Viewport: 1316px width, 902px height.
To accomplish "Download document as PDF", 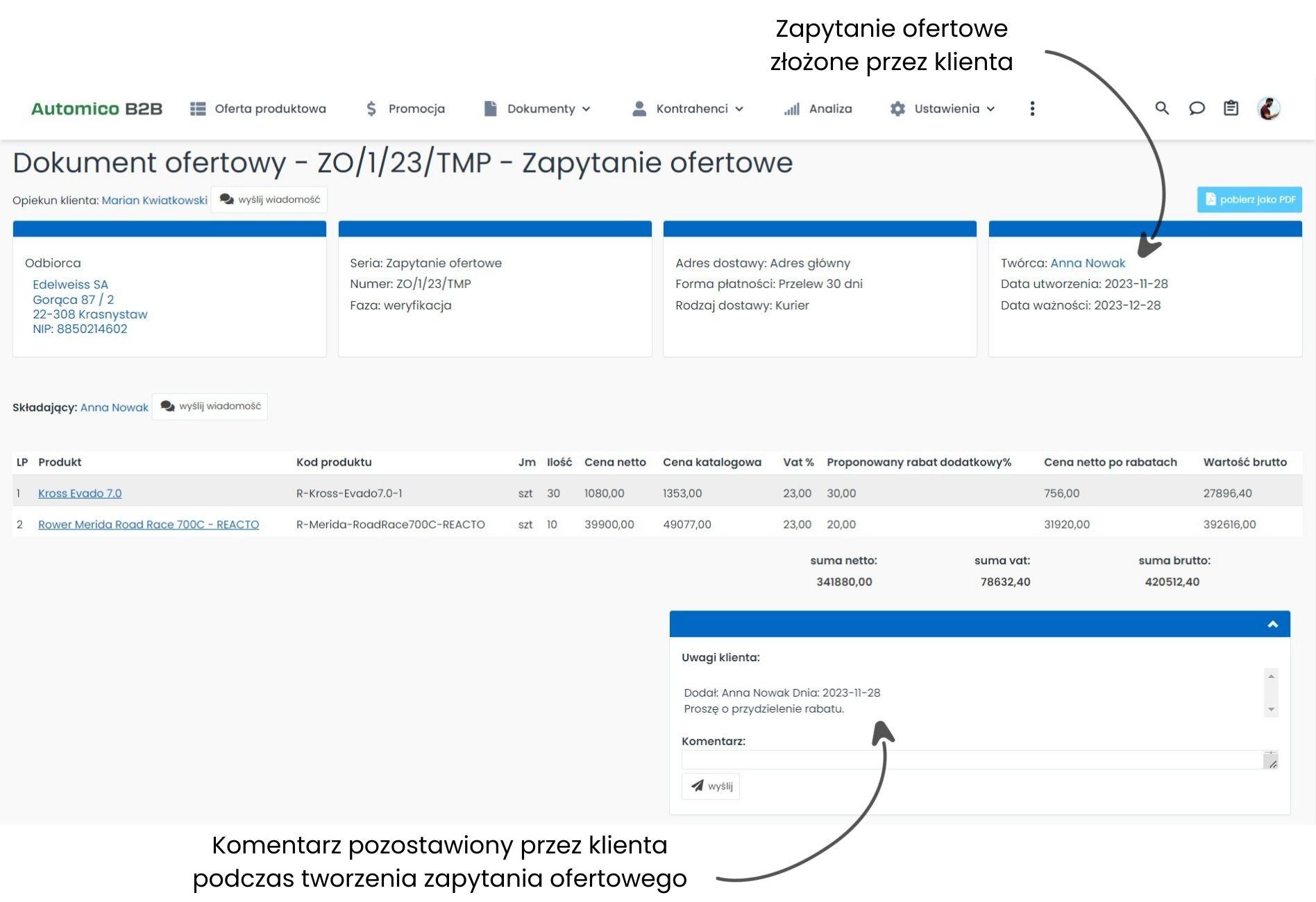I will [1249, 200].
